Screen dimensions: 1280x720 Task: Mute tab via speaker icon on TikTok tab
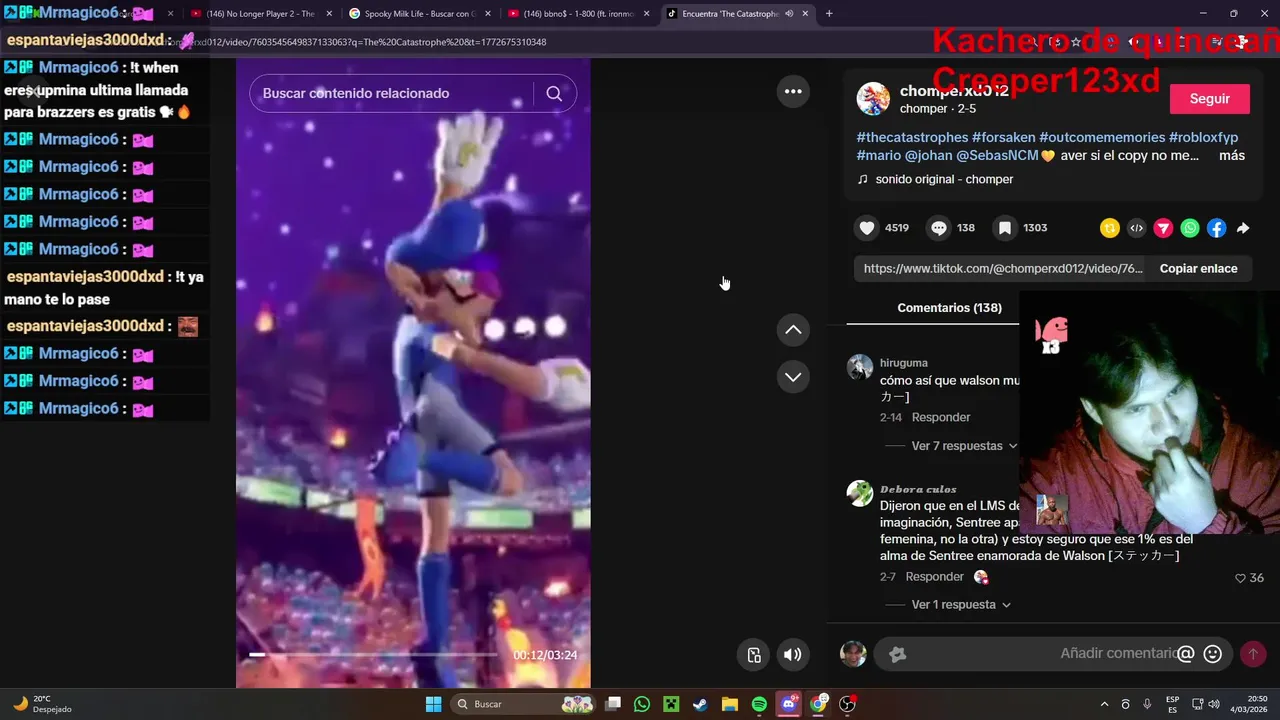(x=789, y=14)
